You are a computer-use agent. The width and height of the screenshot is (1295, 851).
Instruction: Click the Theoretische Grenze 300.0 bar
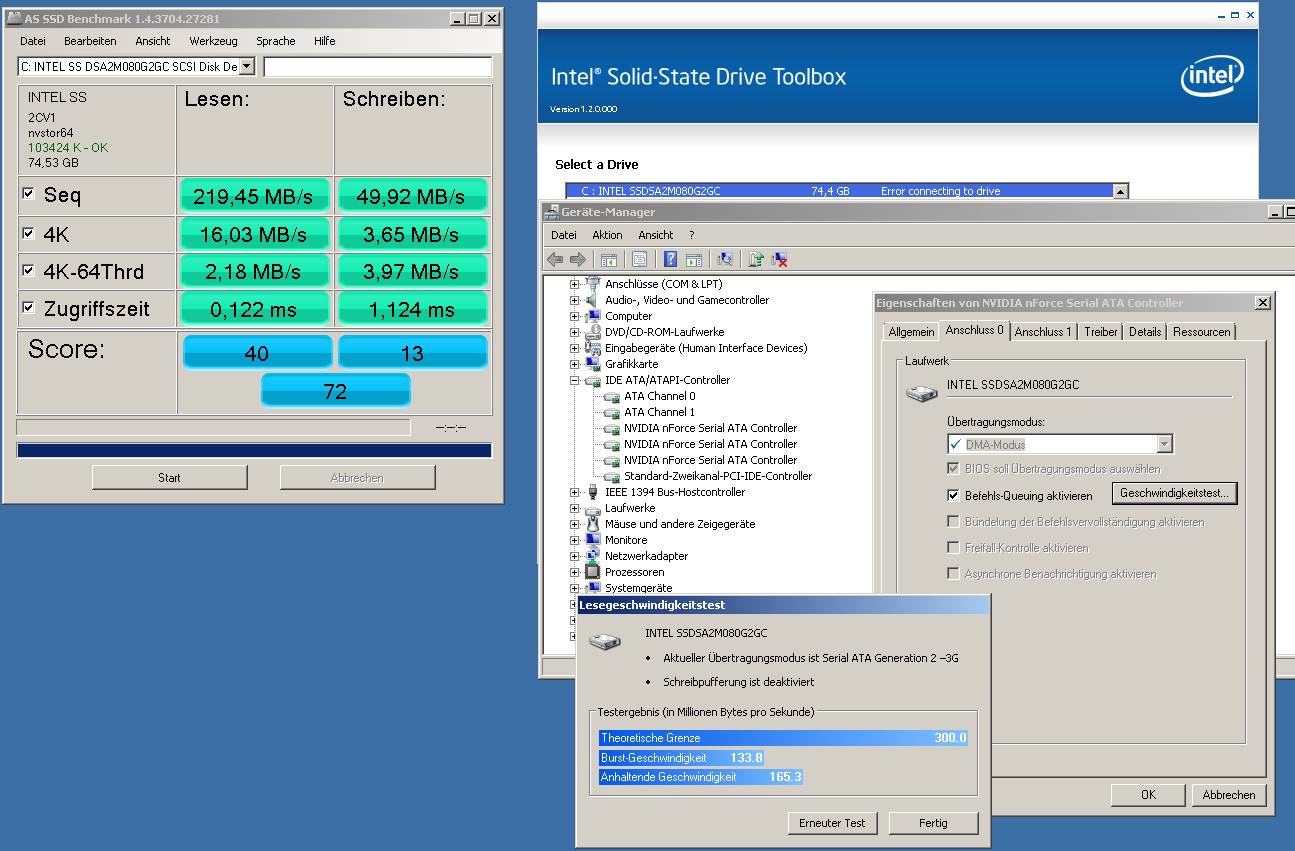click(x=784, y=738)
